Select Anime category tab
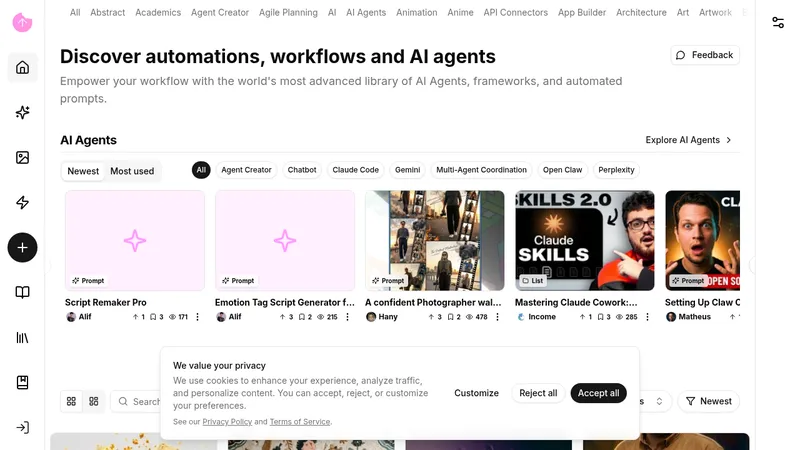Viewport: 800px width, 450px height. click(x=460, y=12)
